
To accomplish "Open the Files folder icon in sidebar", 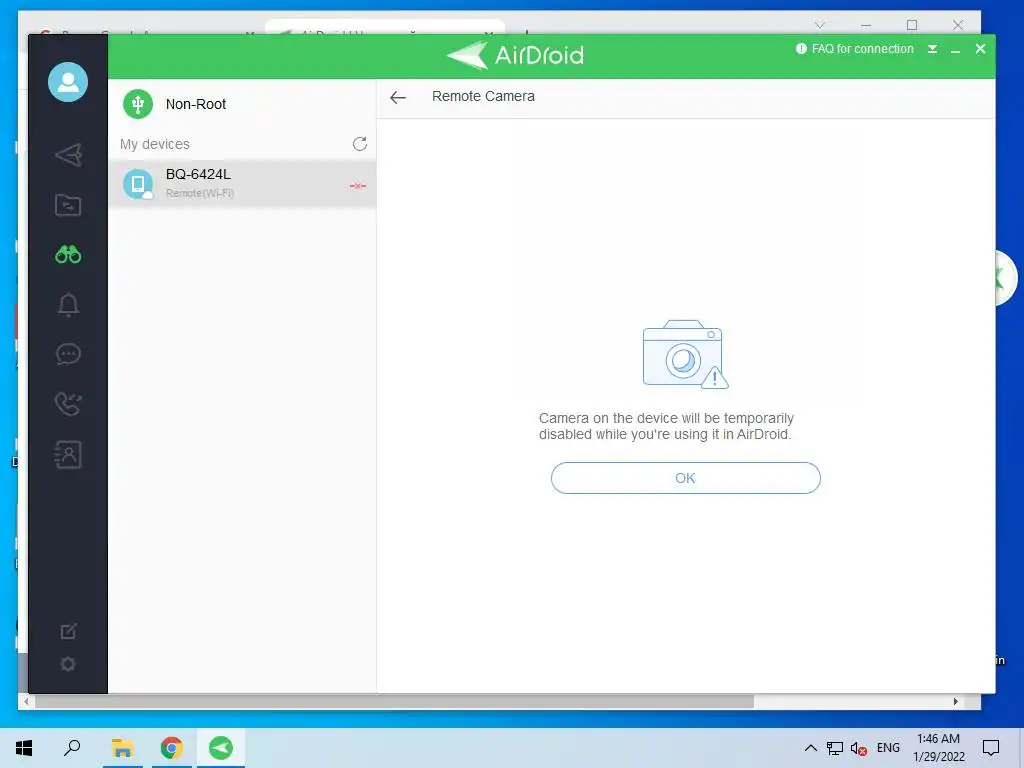I will tap(68, 205).
